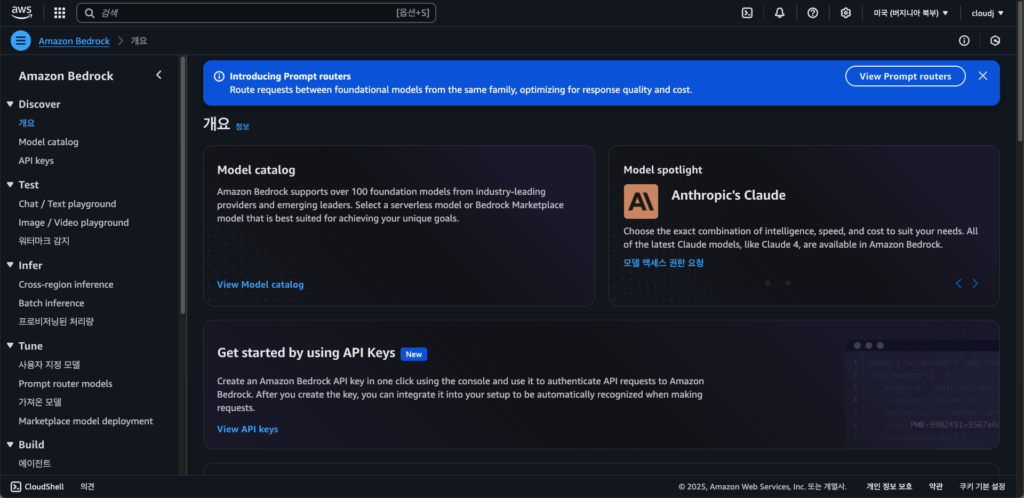This screenshot has height=498, width=1024.
Task: Follow the View API keys link
Action: [248, 429]
